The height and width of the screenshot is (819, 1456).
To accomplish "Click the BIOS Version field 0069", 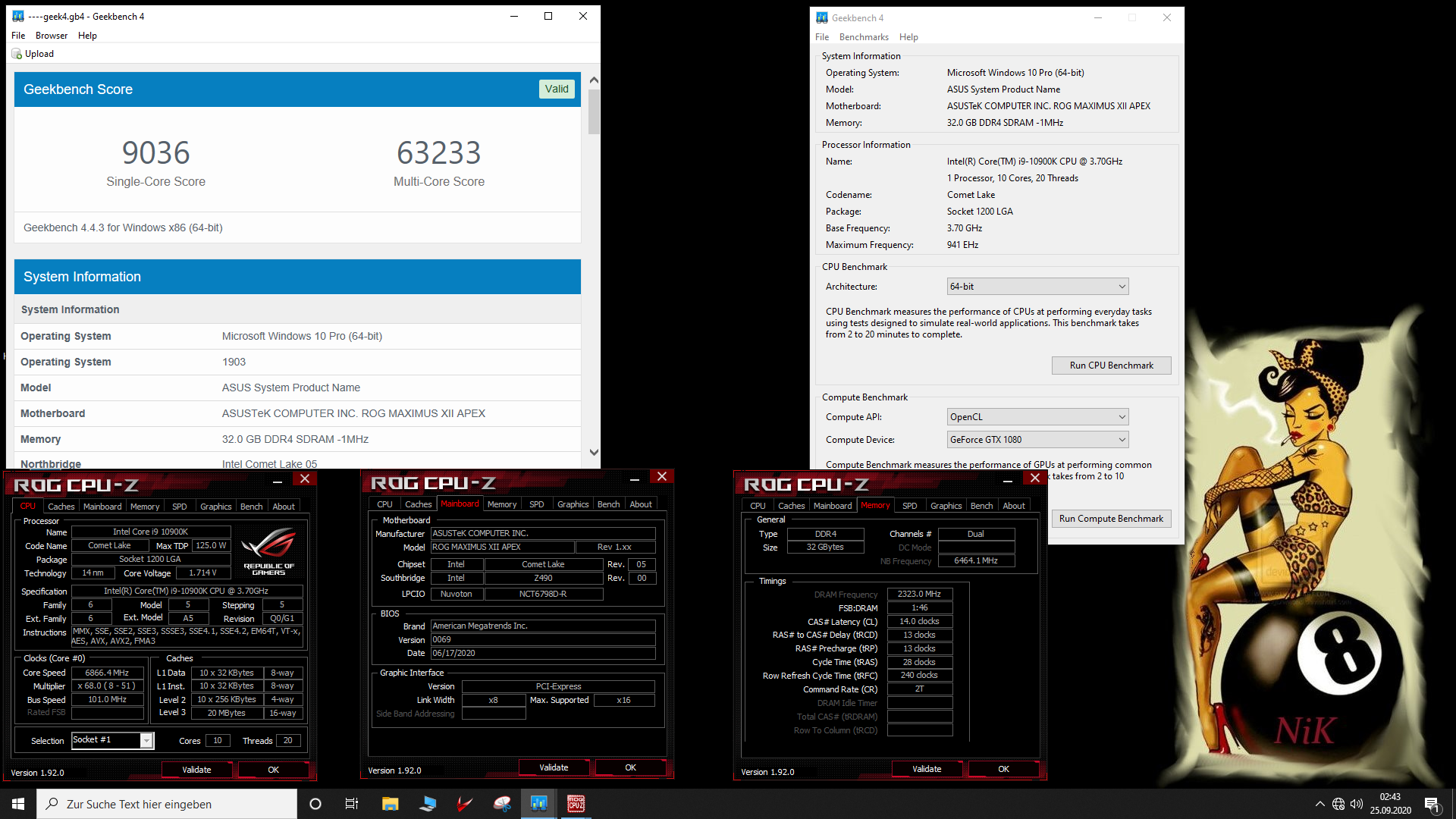I will 543,639.
